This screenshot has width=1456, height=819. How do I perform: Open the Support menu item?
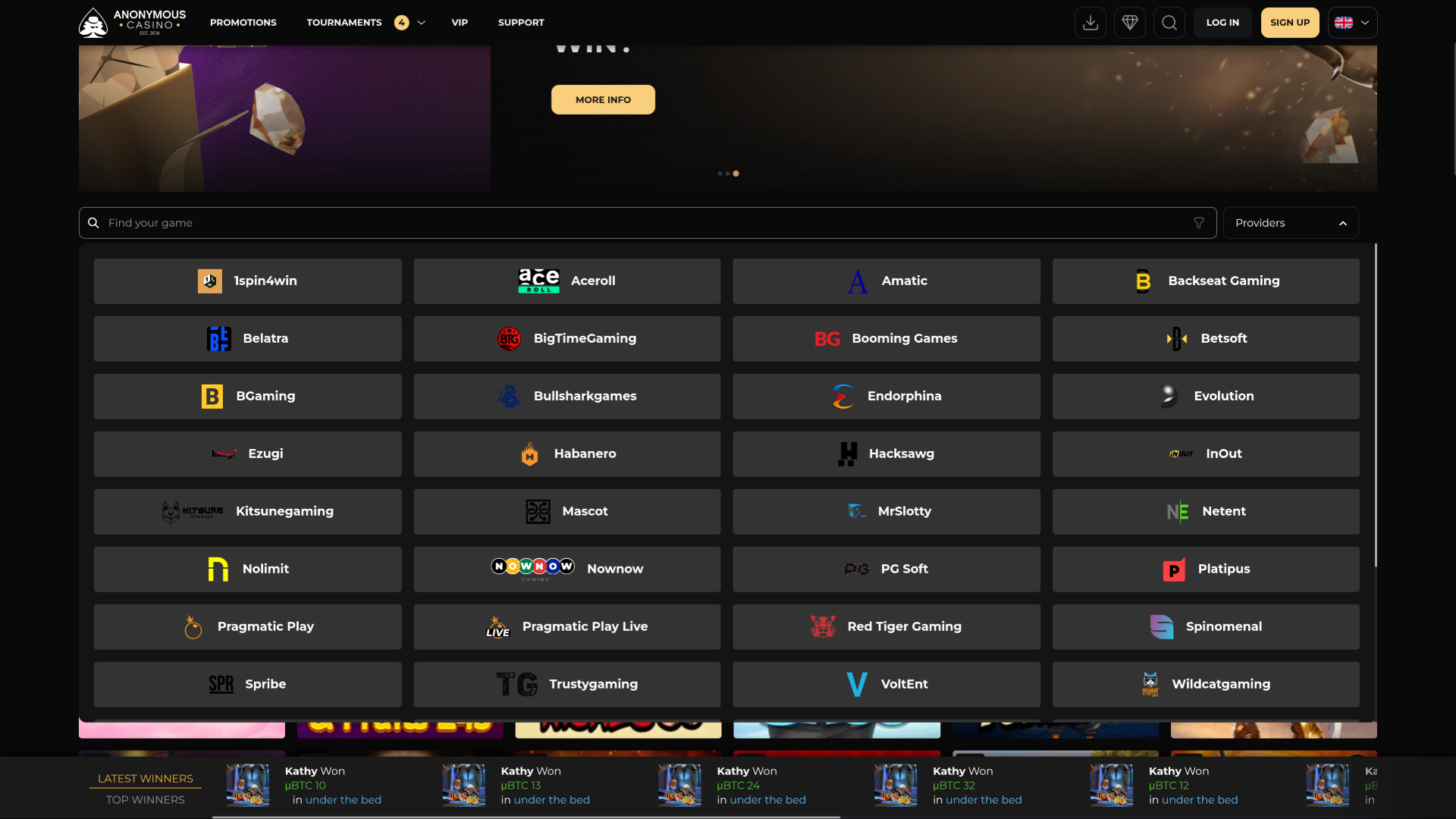click(x=521, y=23)
